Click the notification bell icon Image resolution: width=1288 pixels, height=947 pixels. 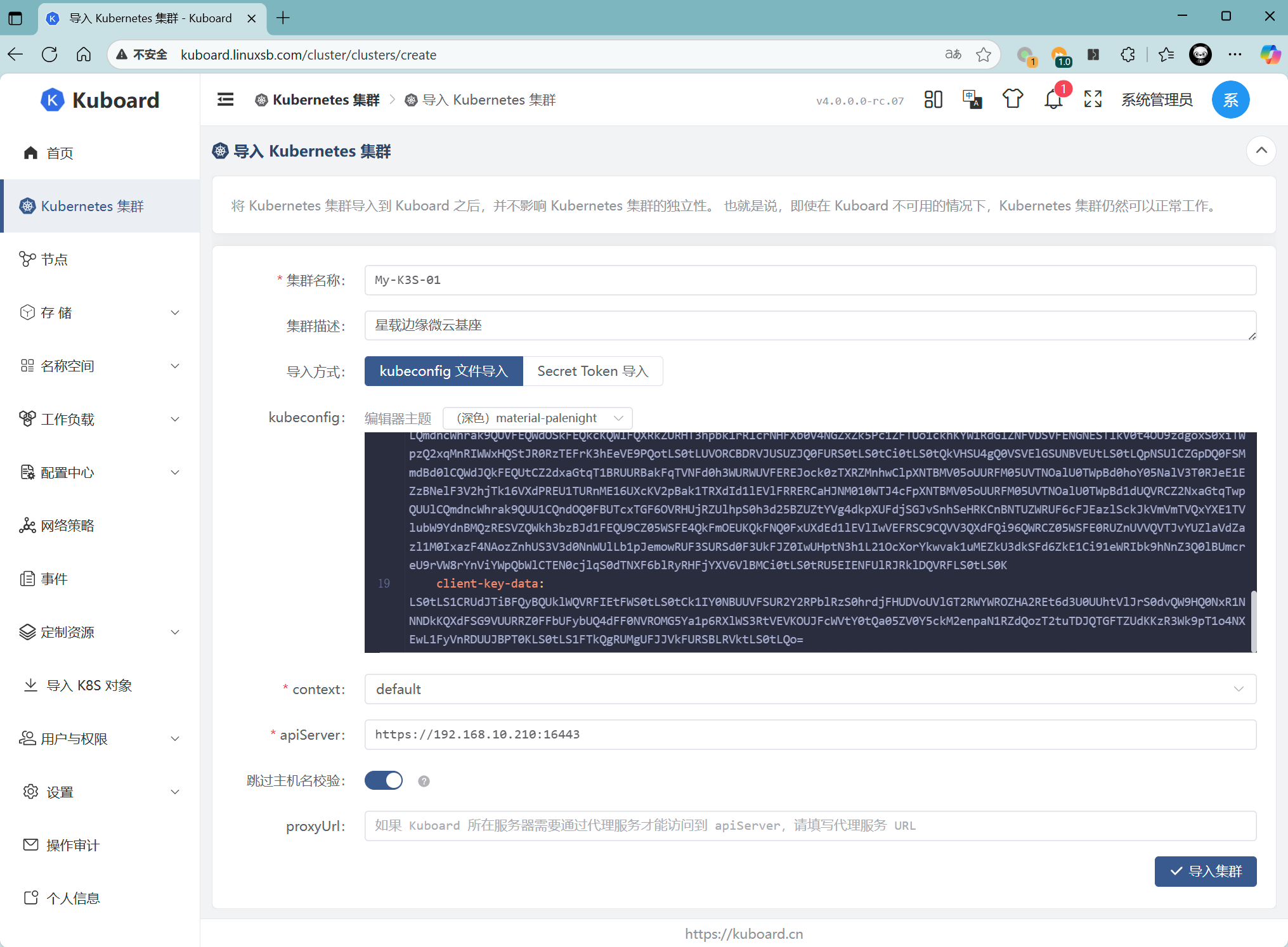pyautogui.click(x=1053, y=100)
